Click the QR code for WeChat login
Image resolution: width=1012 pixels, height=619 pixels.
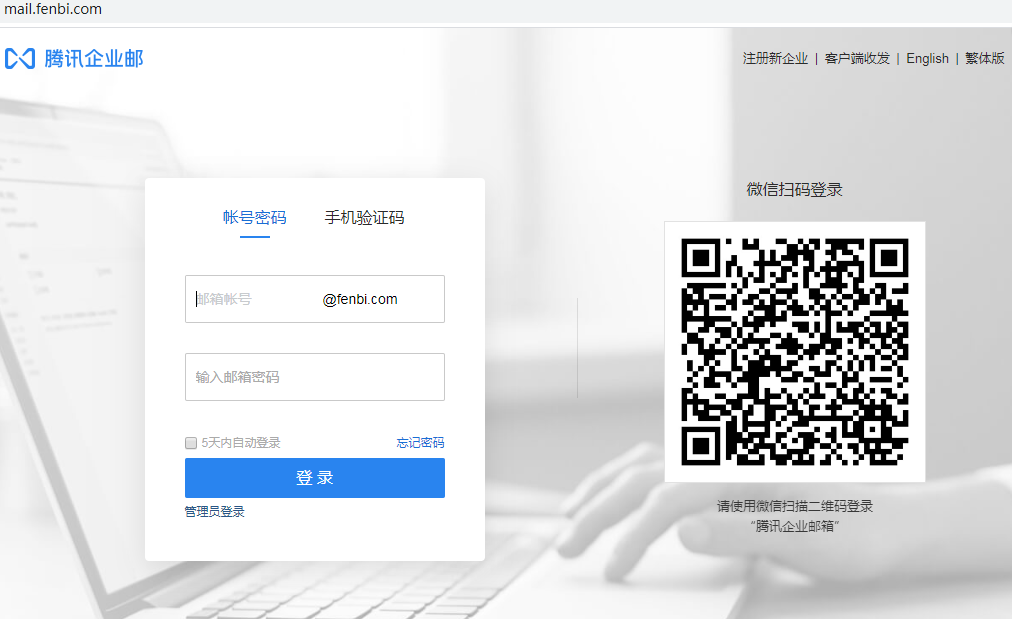796,351
